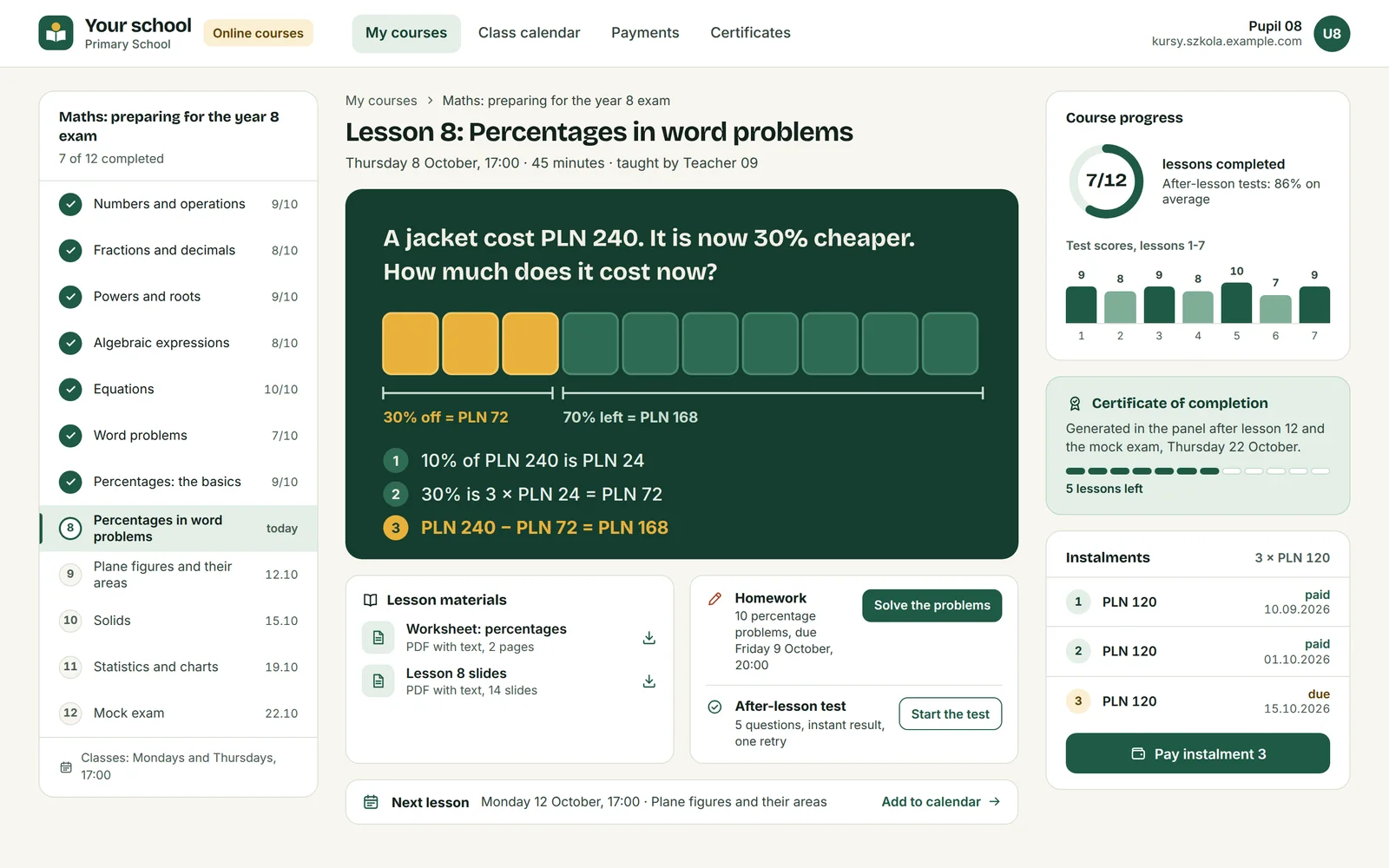The width and height of the screenshot is (1389, 868).
Task: Click the Homework pencil icon
Action: point(714,599)
